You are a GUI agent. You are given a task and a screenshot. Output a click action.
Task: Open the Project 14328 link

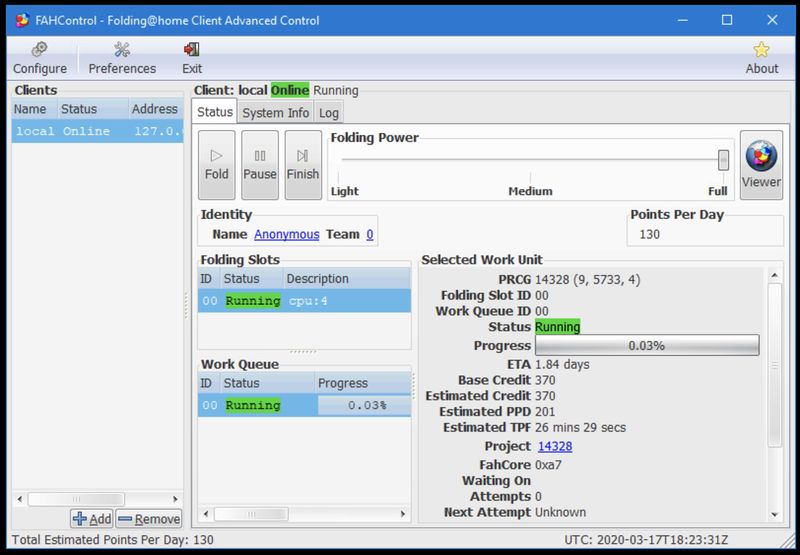(x=555, y=446)
